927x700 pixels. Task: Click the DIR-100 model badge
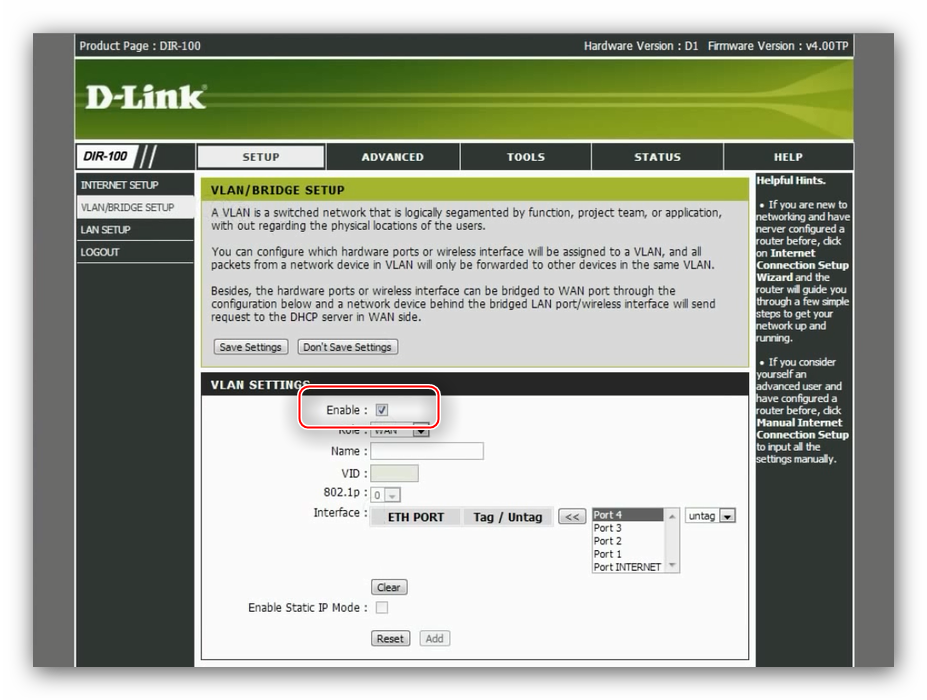tap(105, 156)
